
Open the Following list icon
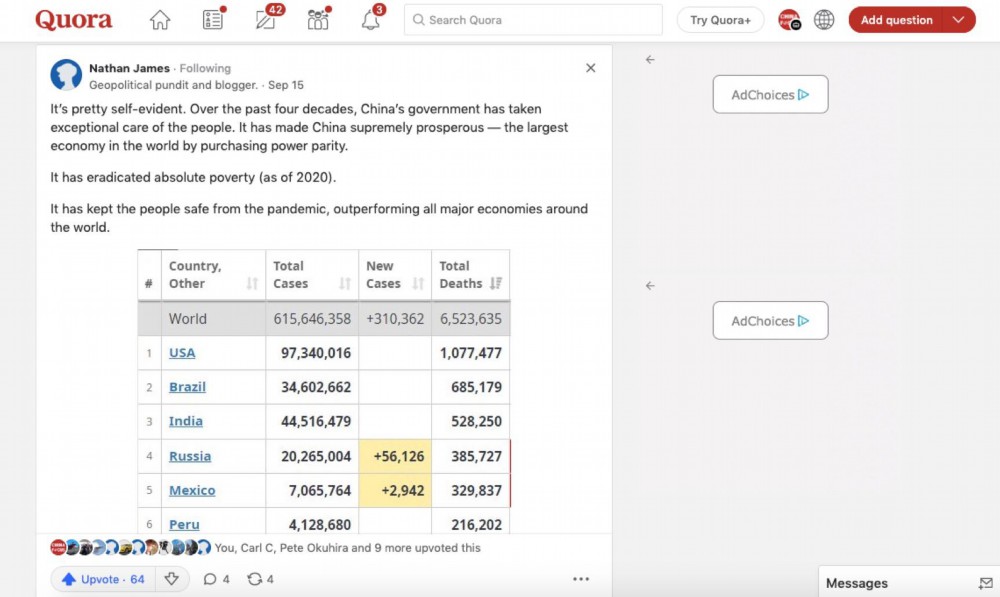point(213,20)
